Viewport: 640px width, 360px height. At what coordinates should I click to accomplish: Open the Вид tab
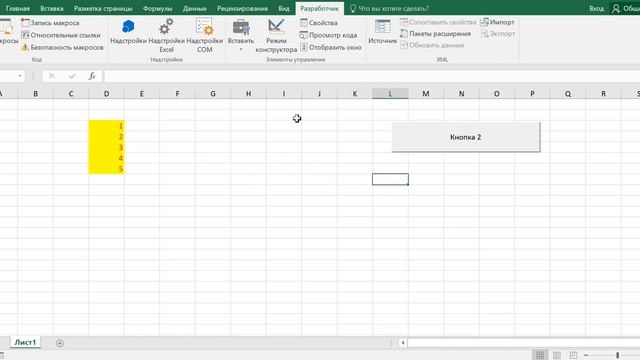284,8
